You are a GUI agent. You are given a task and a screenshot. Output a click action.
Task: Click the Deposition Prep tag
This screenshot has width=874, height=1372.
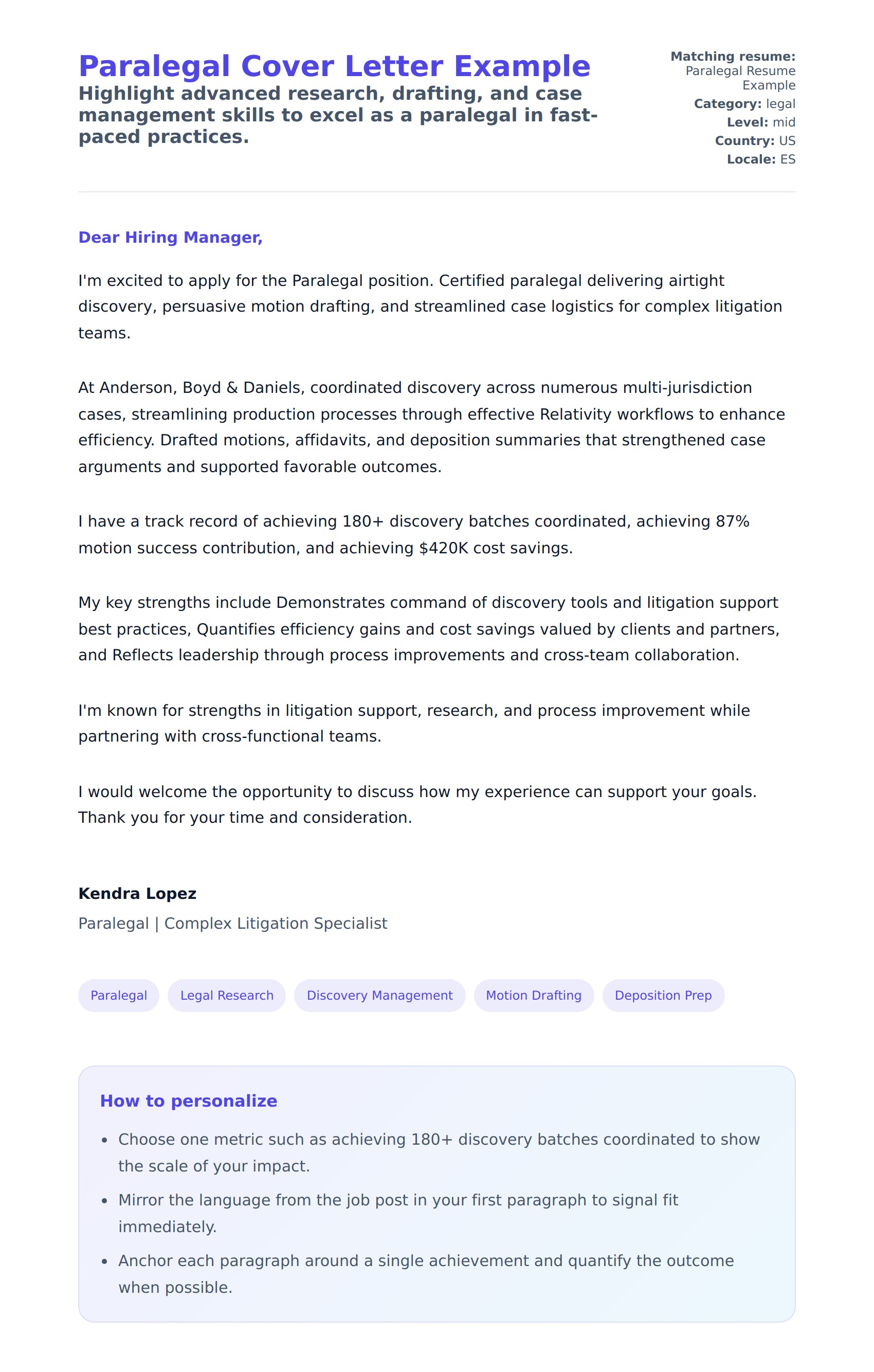pos(663,996)
